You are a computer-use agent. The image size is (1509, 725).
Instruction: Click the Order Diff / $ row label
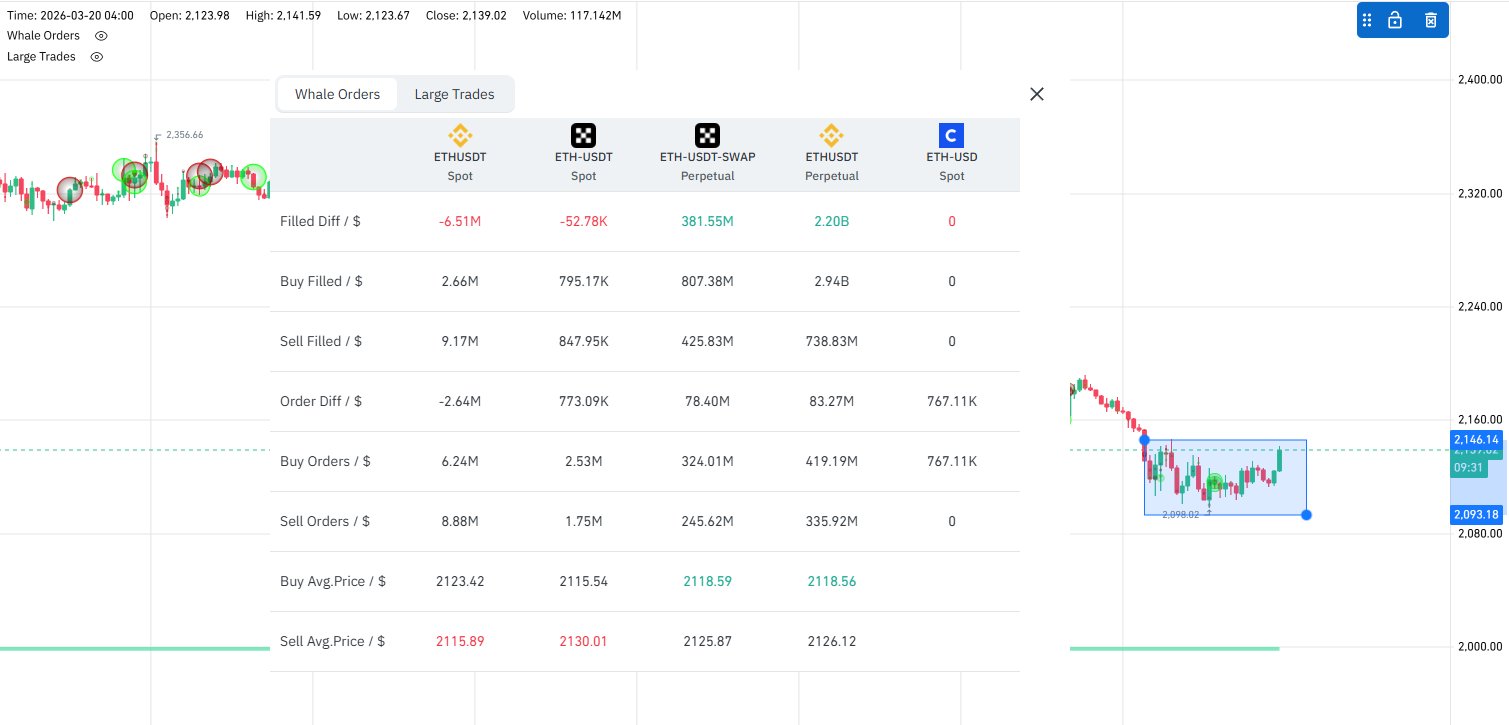(x=321, y=401)
